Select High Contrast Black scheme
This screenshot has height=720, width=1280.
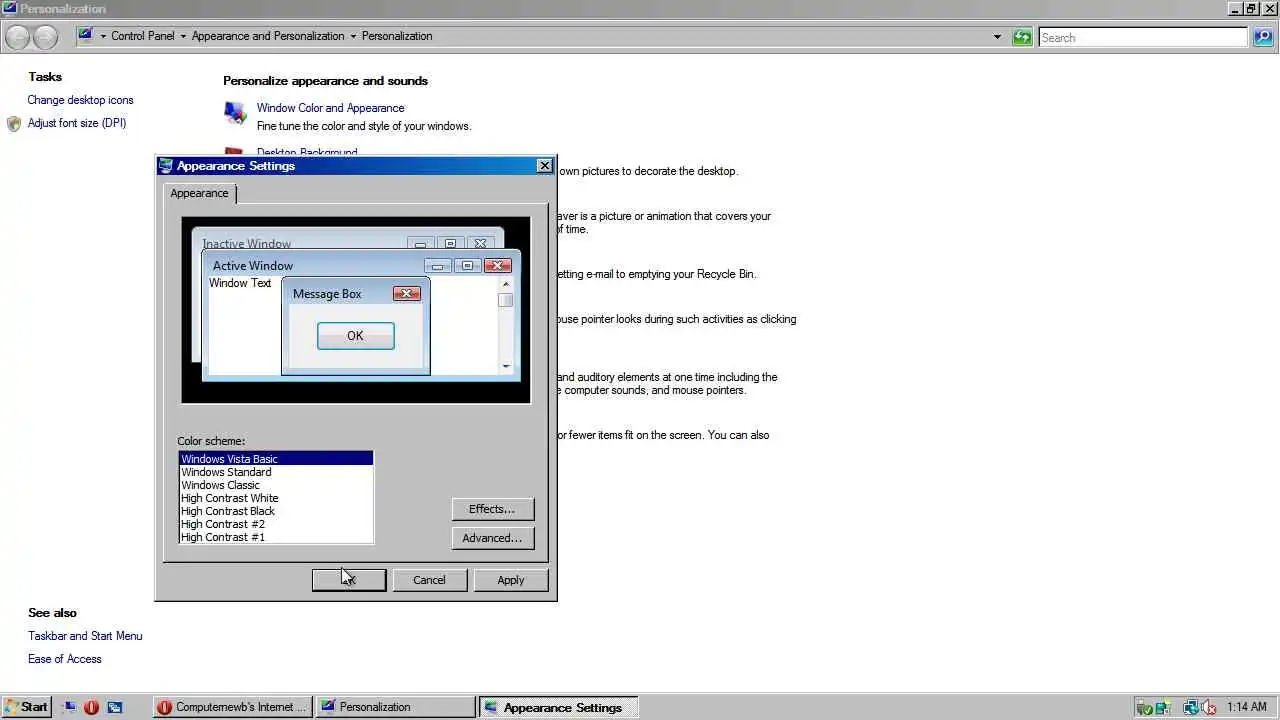pyautogui.click(x=276, y=511)
